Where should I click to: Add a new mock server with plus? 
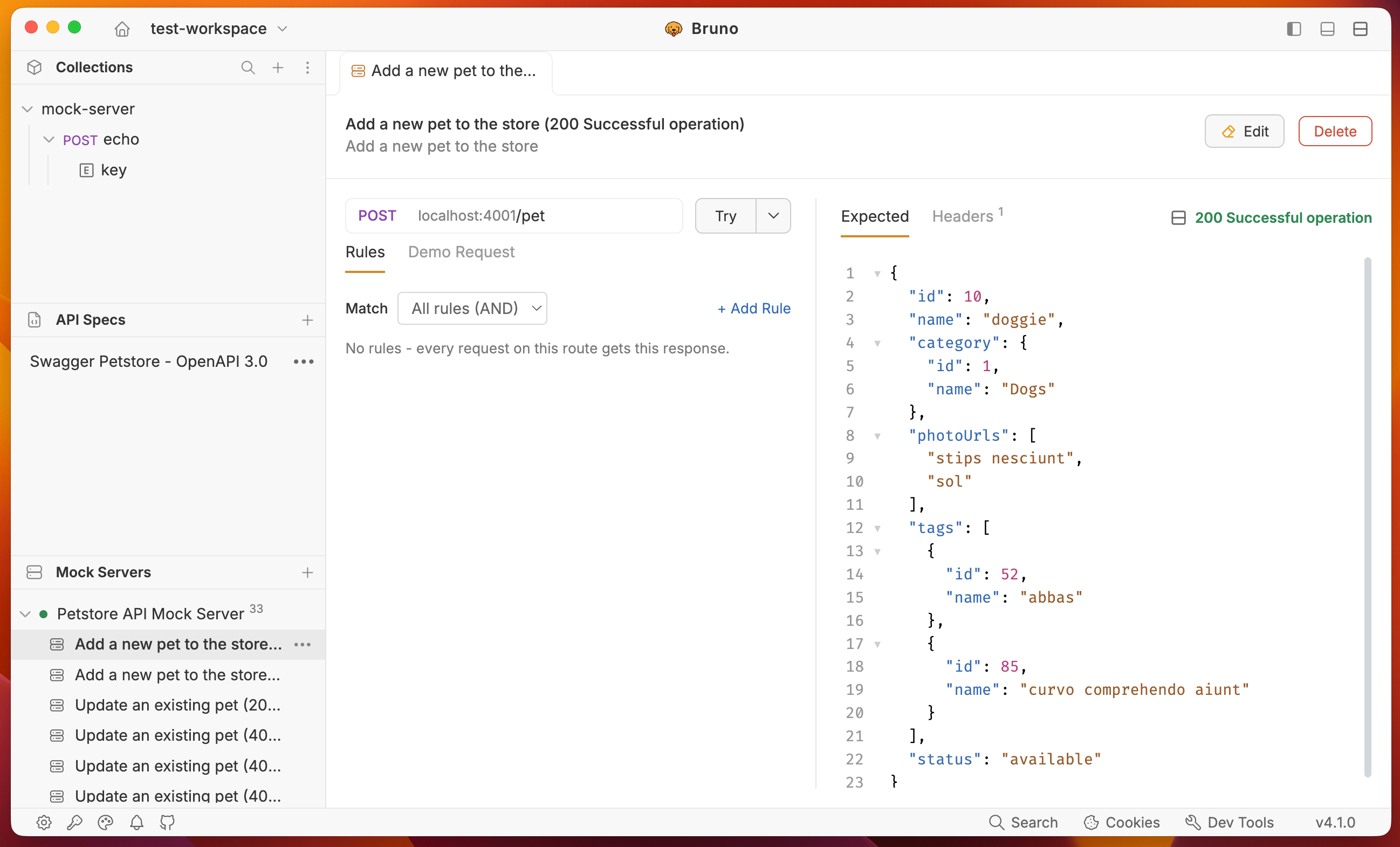click(x=307, y=572)
